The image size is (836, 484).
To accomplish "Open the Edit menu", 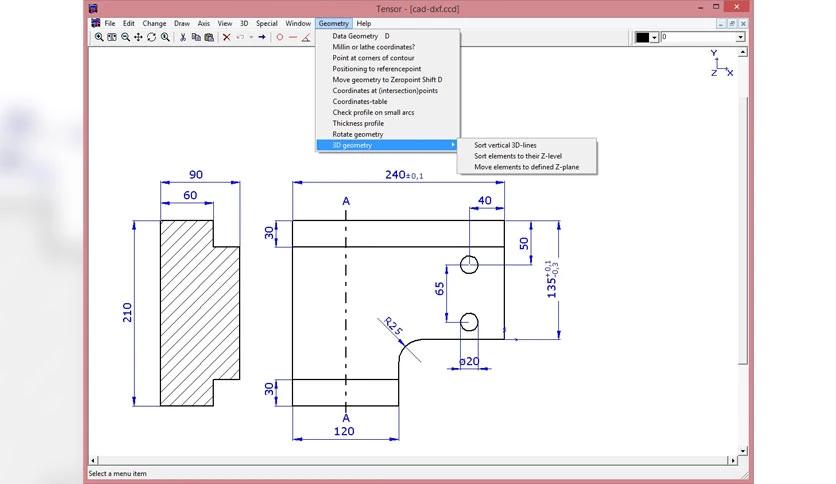I will [x=128, y=23].
